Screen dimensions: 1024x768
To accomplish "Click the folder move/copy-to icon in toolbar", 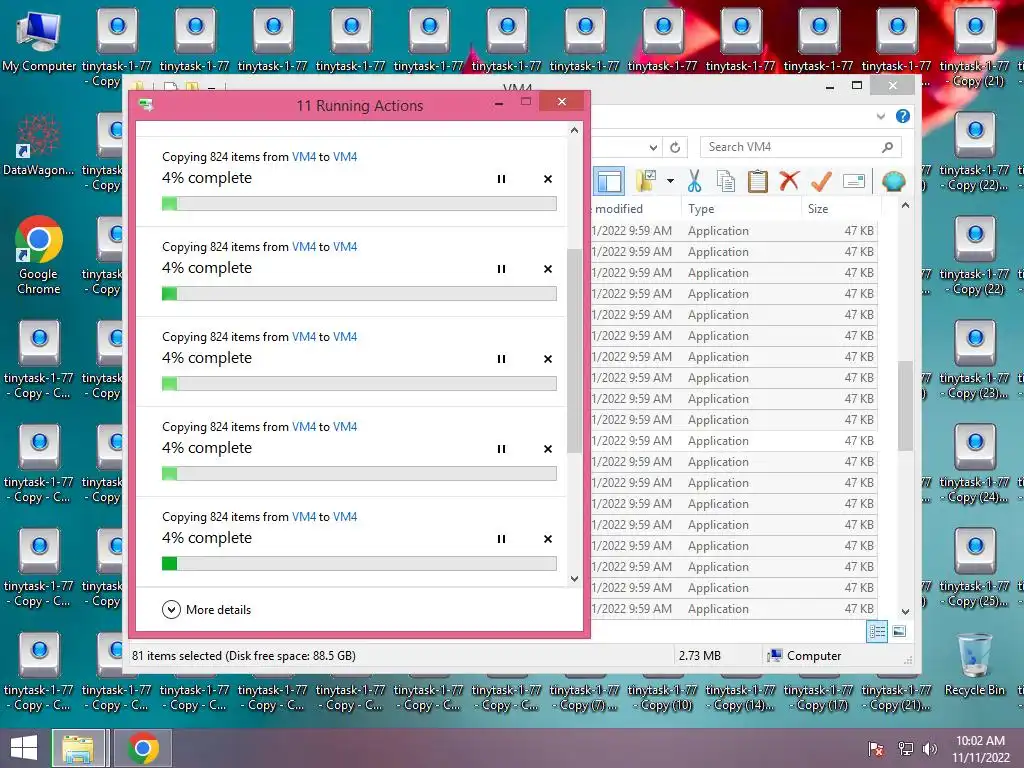I will pos(646,181).
